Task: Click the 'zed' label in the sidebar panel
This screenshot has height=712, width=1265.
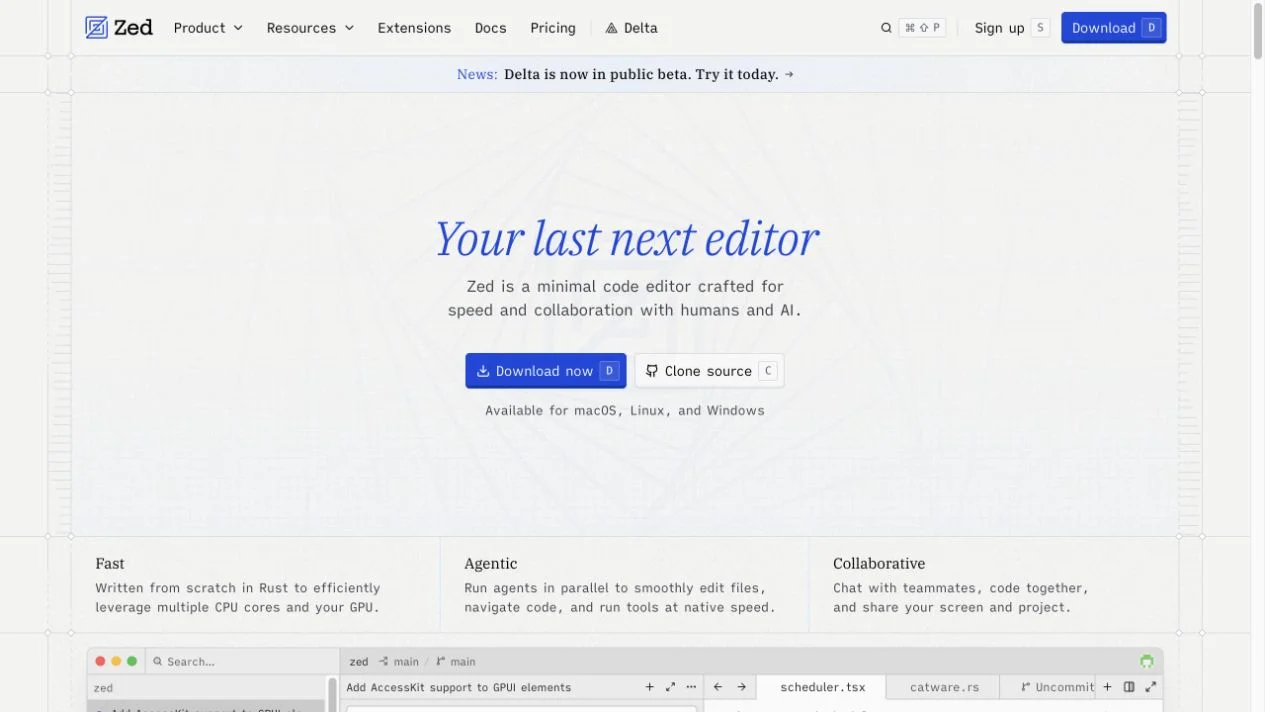Action: [x=103, y=688]
